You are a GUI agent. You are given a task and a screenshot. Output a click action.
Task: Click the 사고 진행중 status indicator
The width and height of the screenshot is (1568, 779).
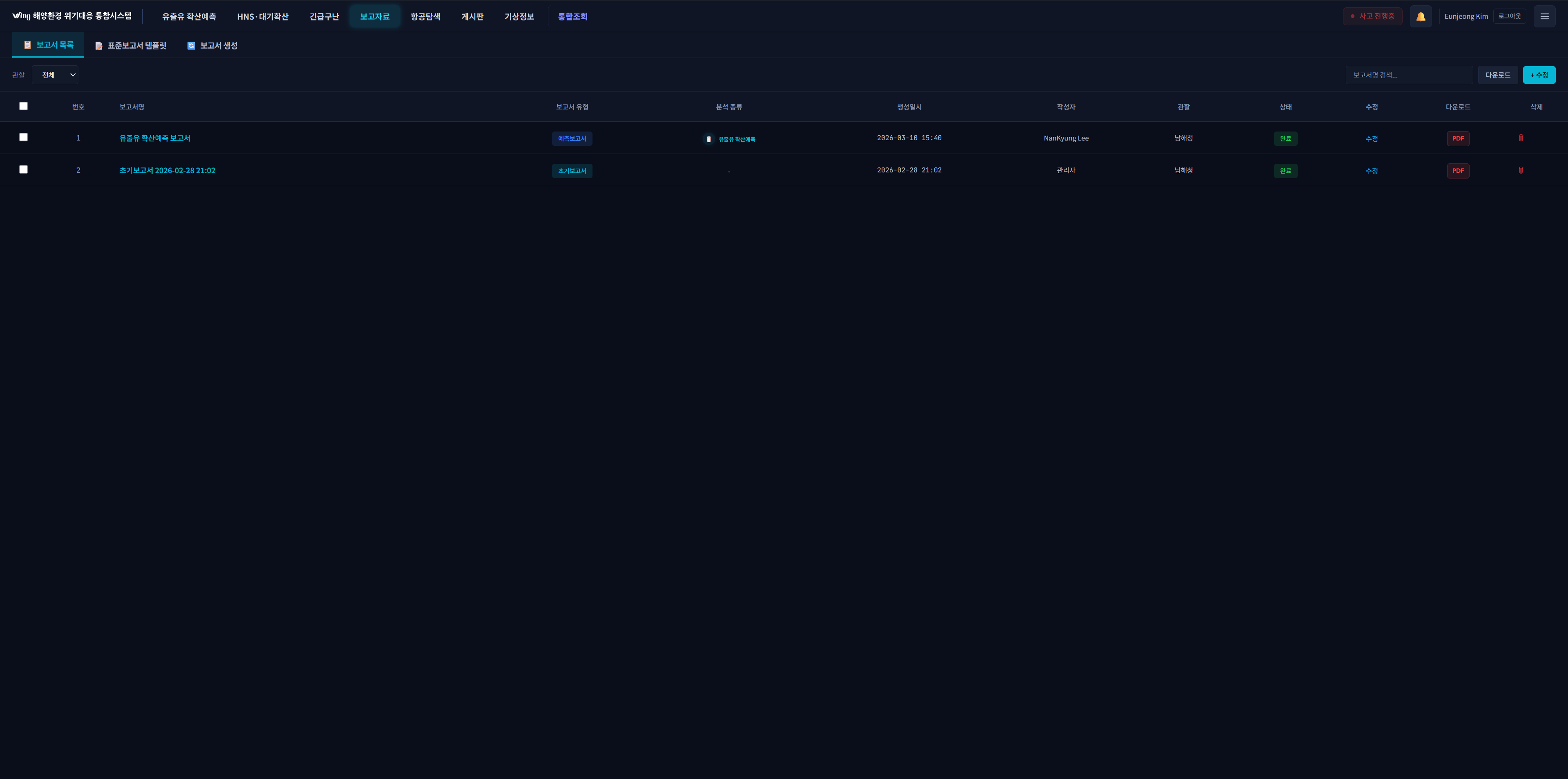1372,16
